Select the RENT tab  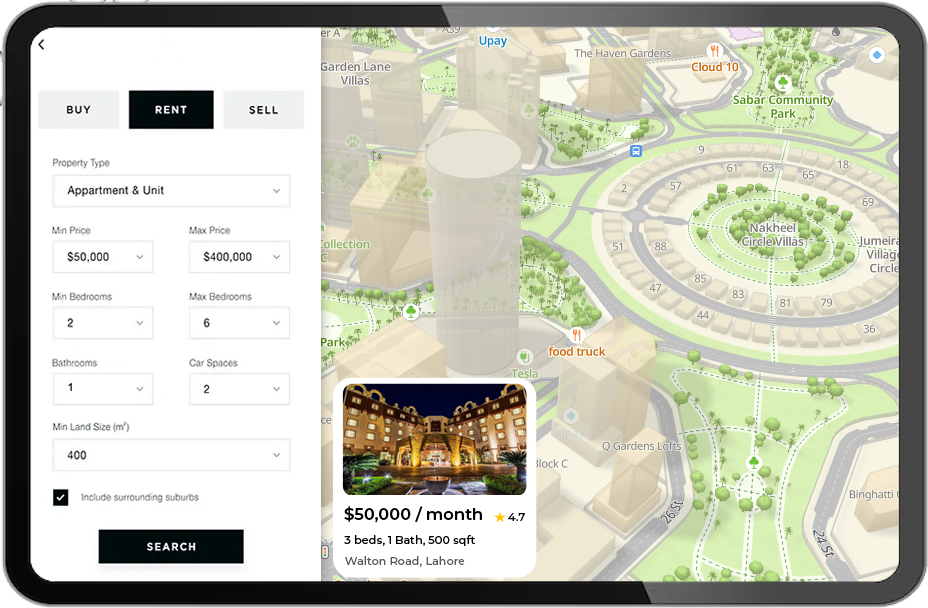(x=171, y=110)
